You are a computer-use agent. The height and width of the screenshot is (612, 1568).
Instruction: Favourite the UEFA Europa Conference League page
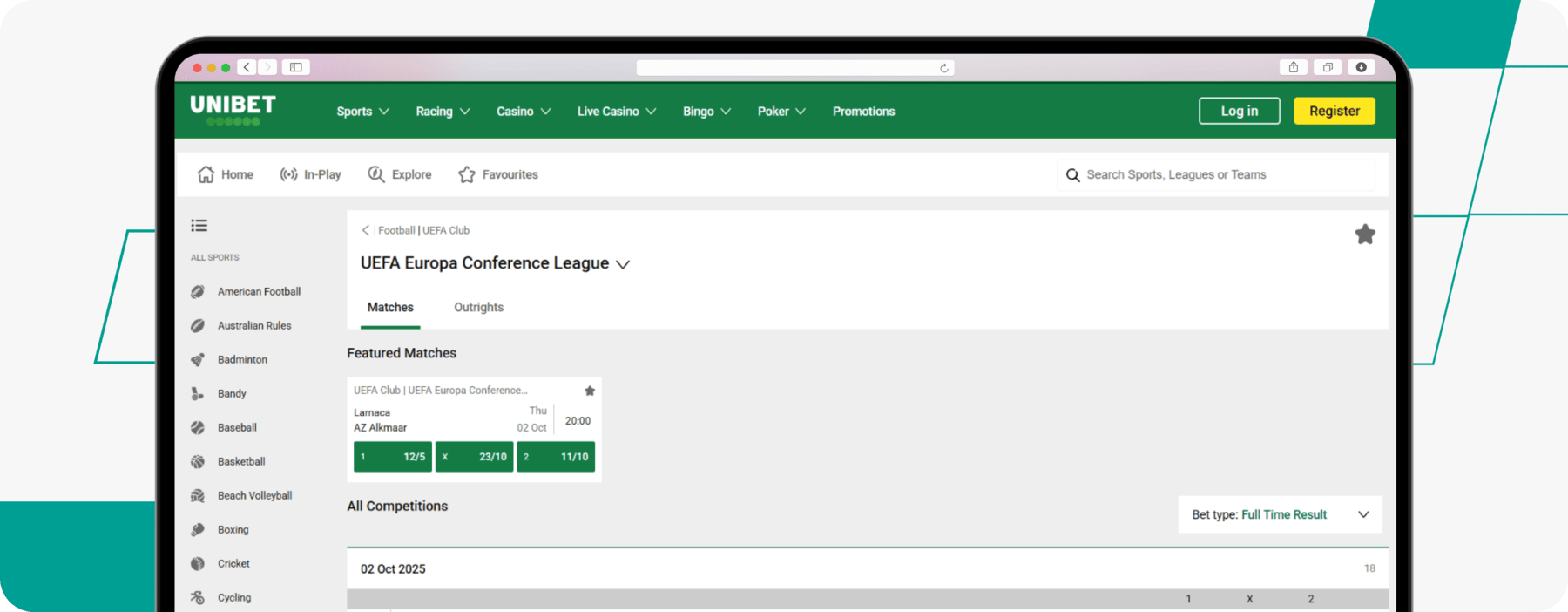(1365, 234)
